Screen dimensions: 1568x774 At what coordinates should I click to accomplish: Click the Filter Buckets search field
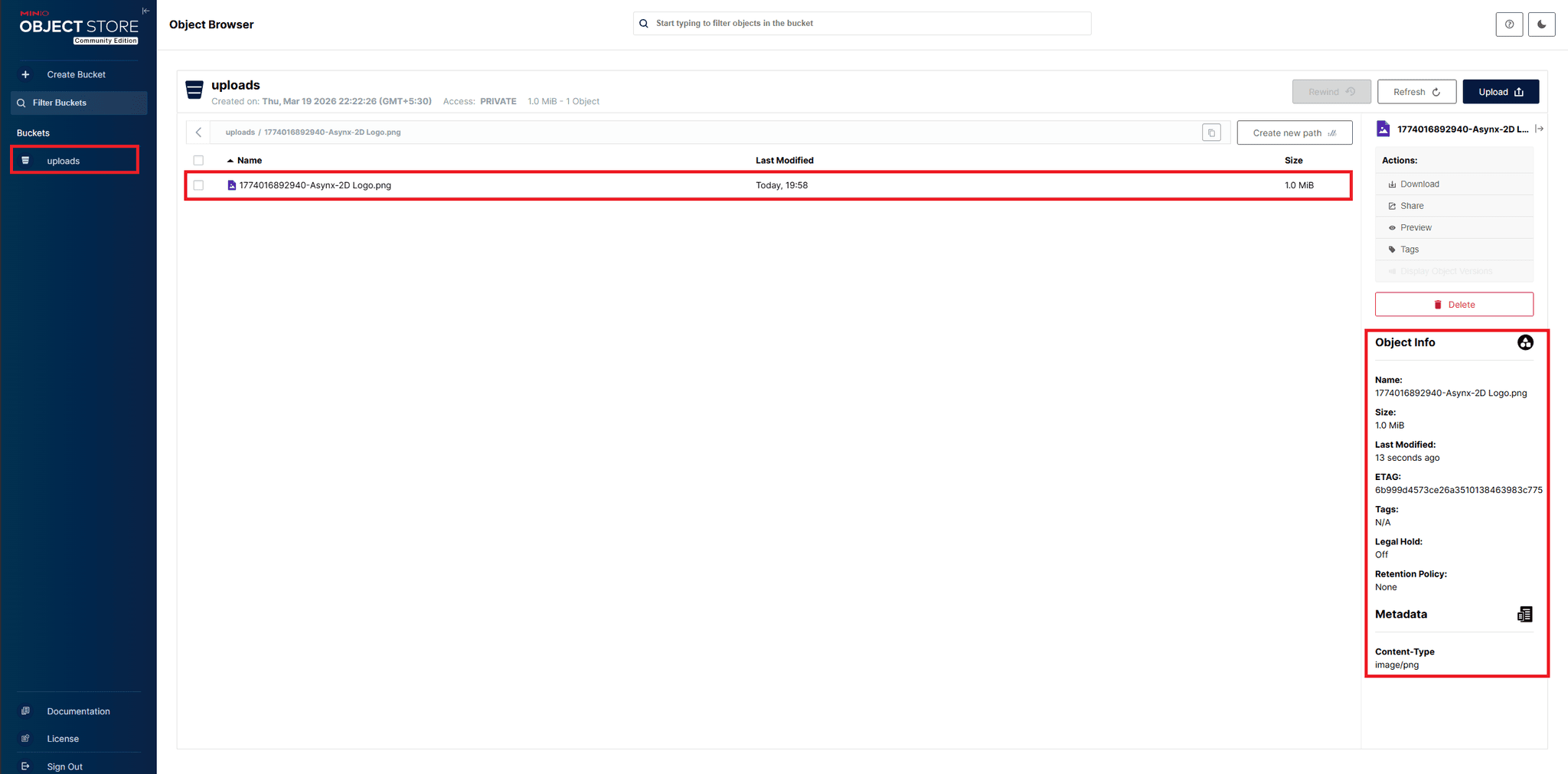[79, 103]
